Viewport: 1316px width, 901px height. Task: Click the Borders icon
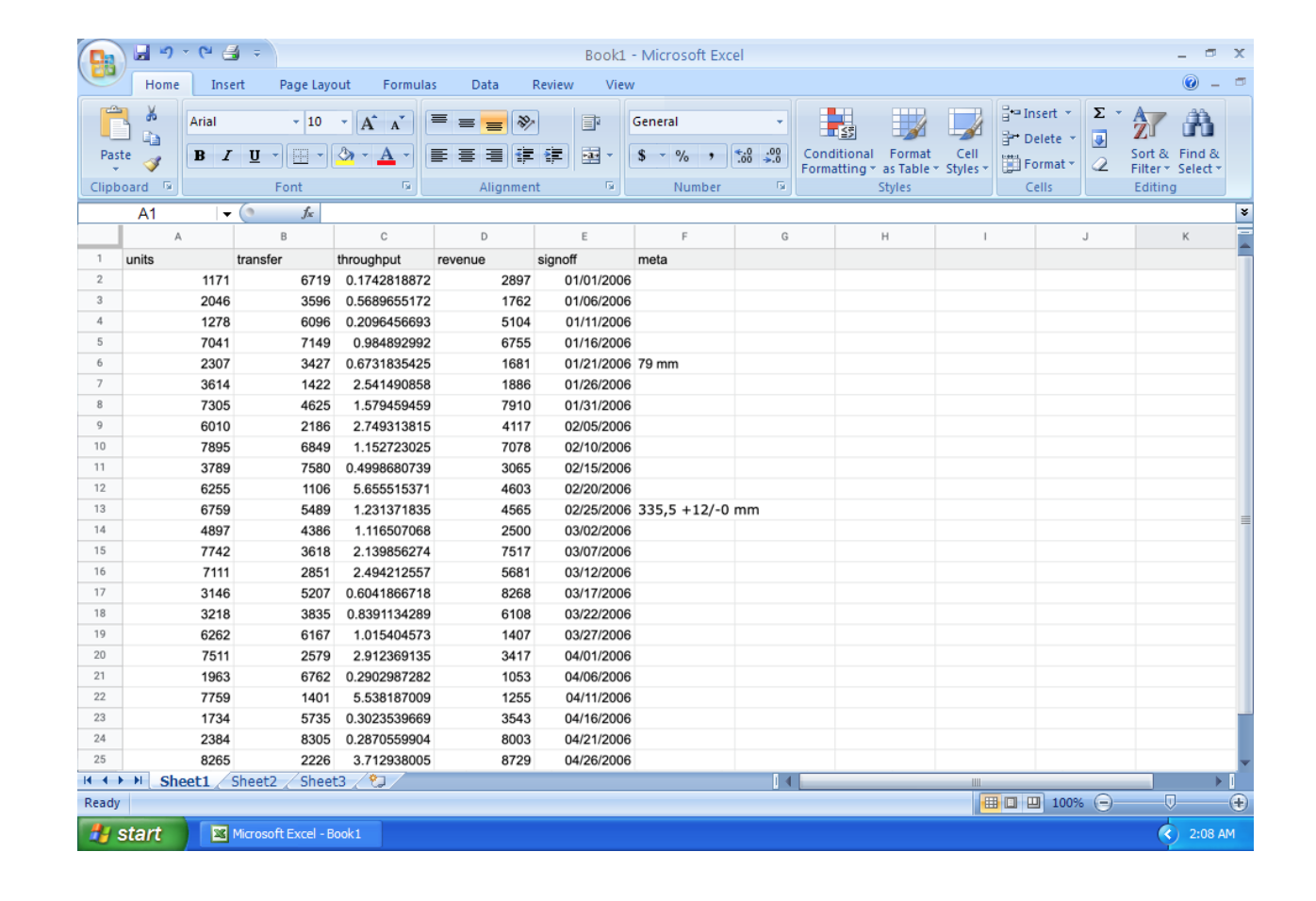coord(301,156)
